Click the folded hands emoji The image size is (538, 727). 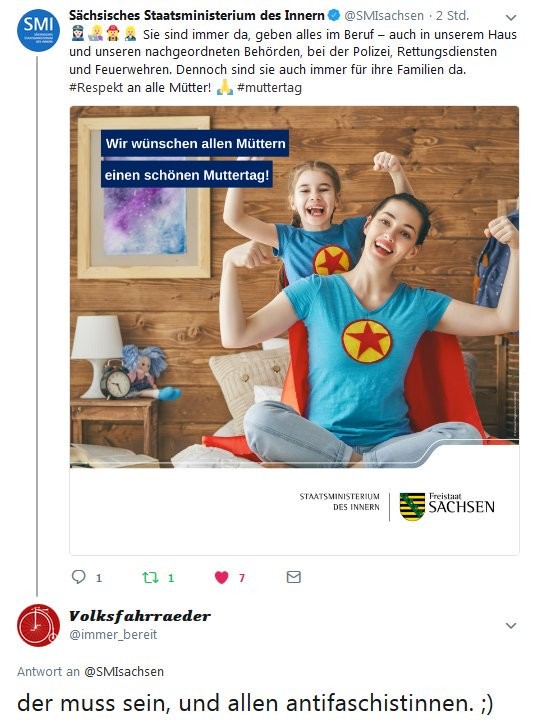[x=225, y=87]
